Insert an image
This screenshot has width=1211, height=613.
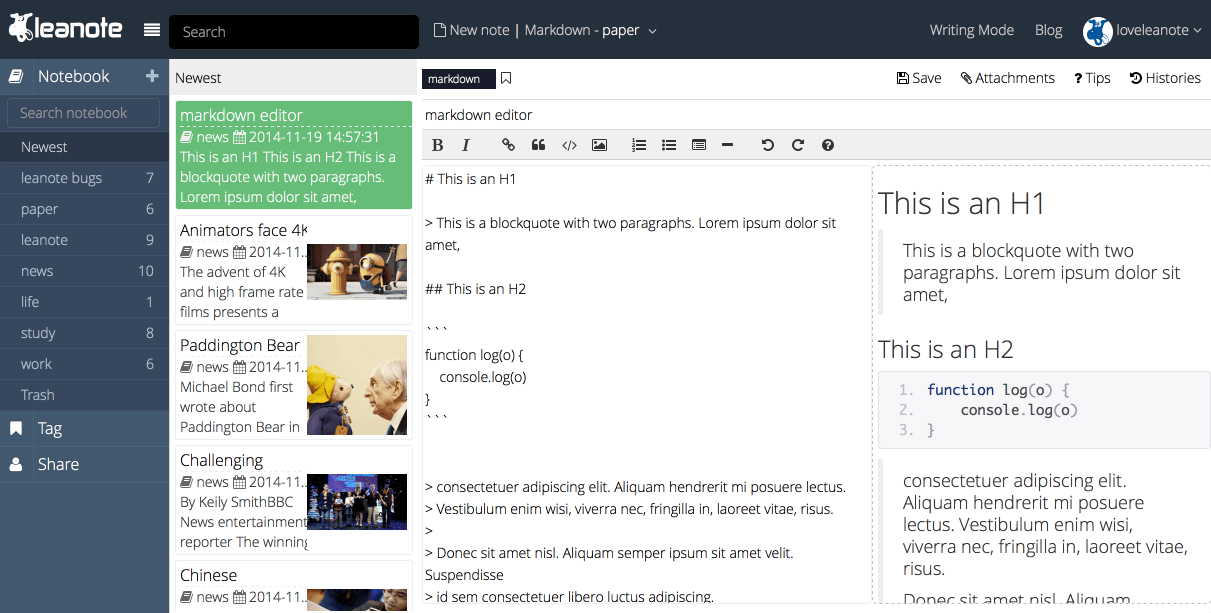click(599, 145)
